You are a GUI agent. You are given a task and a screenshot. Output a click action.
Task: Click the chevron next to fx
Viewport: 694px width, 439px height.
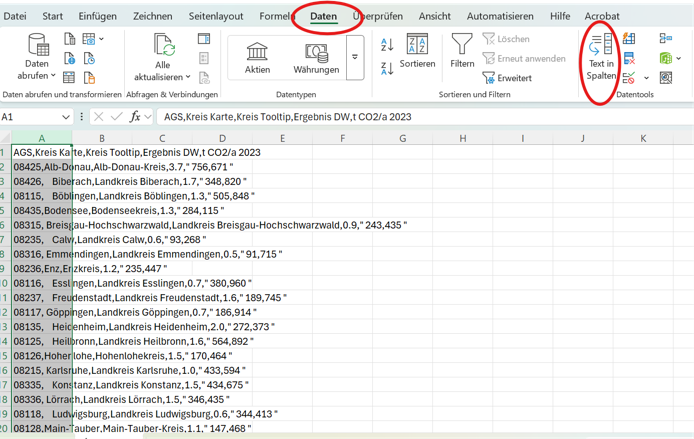(x=148, y=117)
